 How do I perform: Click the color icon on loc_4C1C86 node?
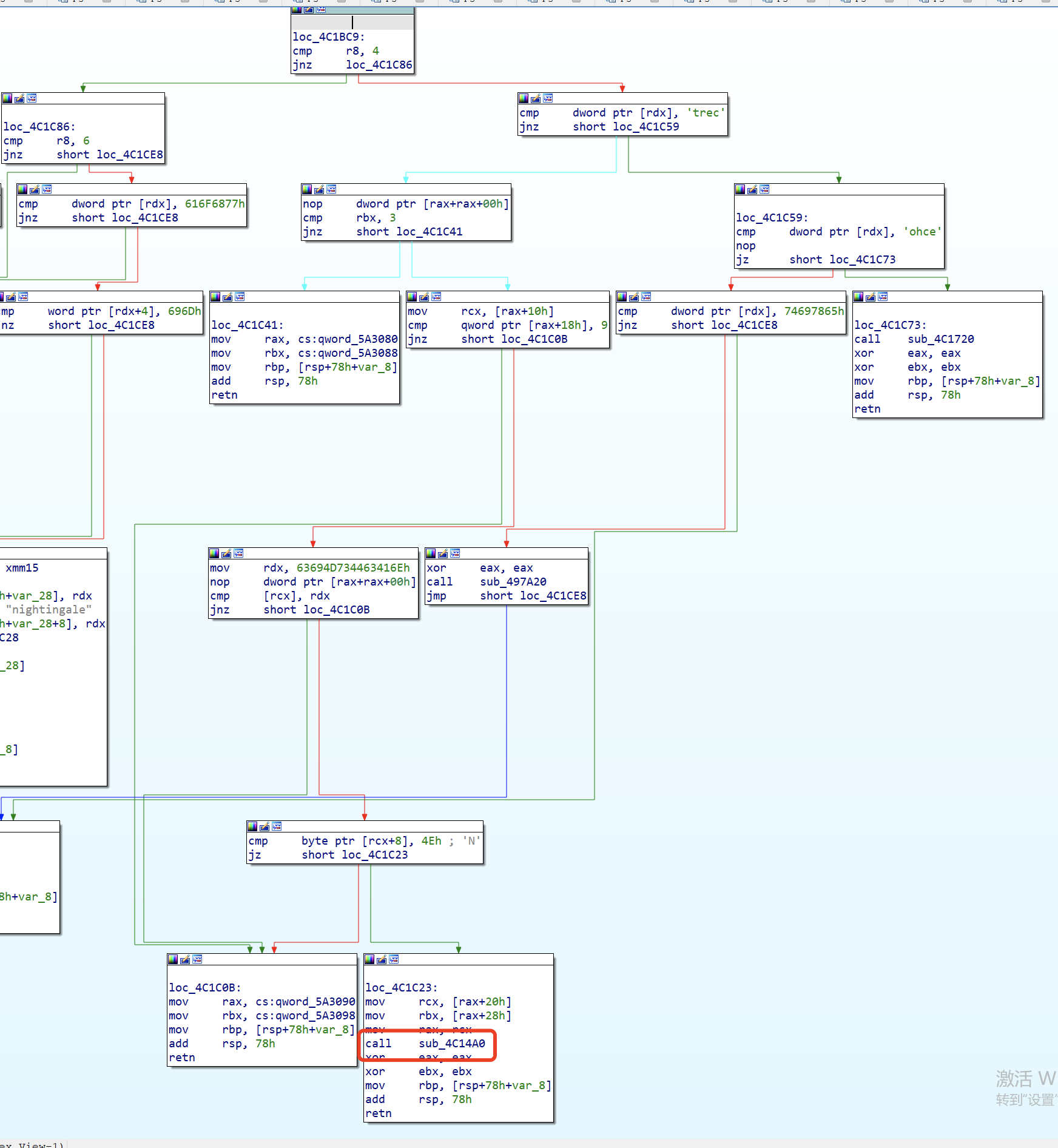pyautogui.click(x=7, y=98)
